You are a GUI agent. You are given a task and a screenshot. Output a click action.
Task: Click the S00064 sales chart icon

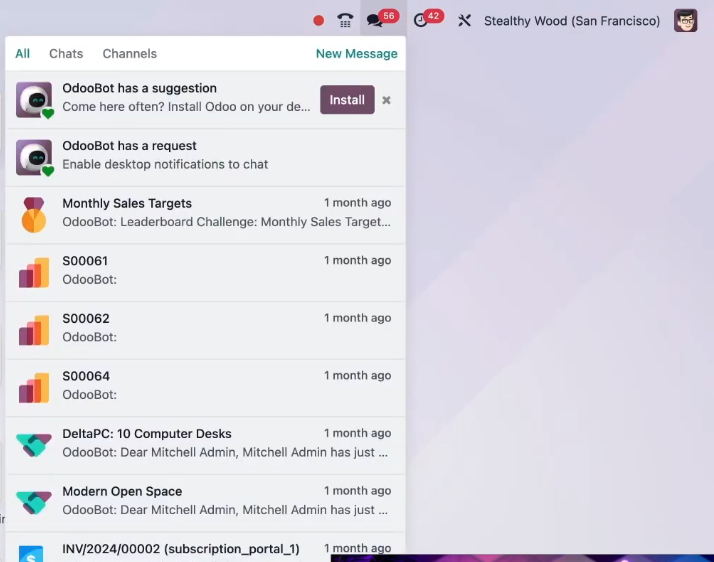[x=34, y=388]
